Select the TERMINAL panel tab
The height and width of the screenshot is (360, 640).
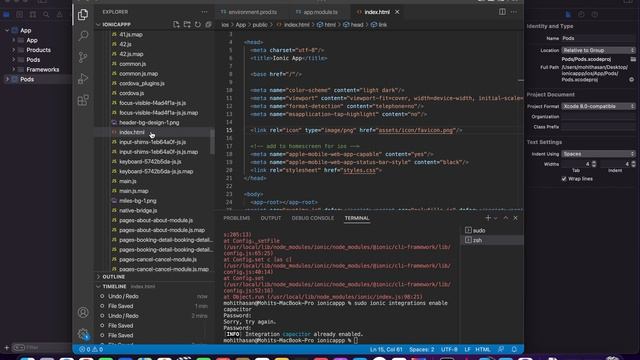(357, 218)
